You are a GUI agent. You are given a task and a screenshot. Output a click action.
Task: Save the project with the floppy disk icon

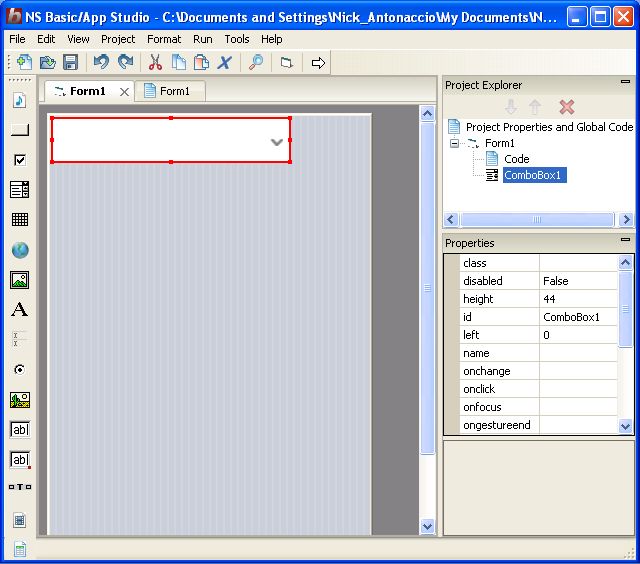click(x=71, y=62)
